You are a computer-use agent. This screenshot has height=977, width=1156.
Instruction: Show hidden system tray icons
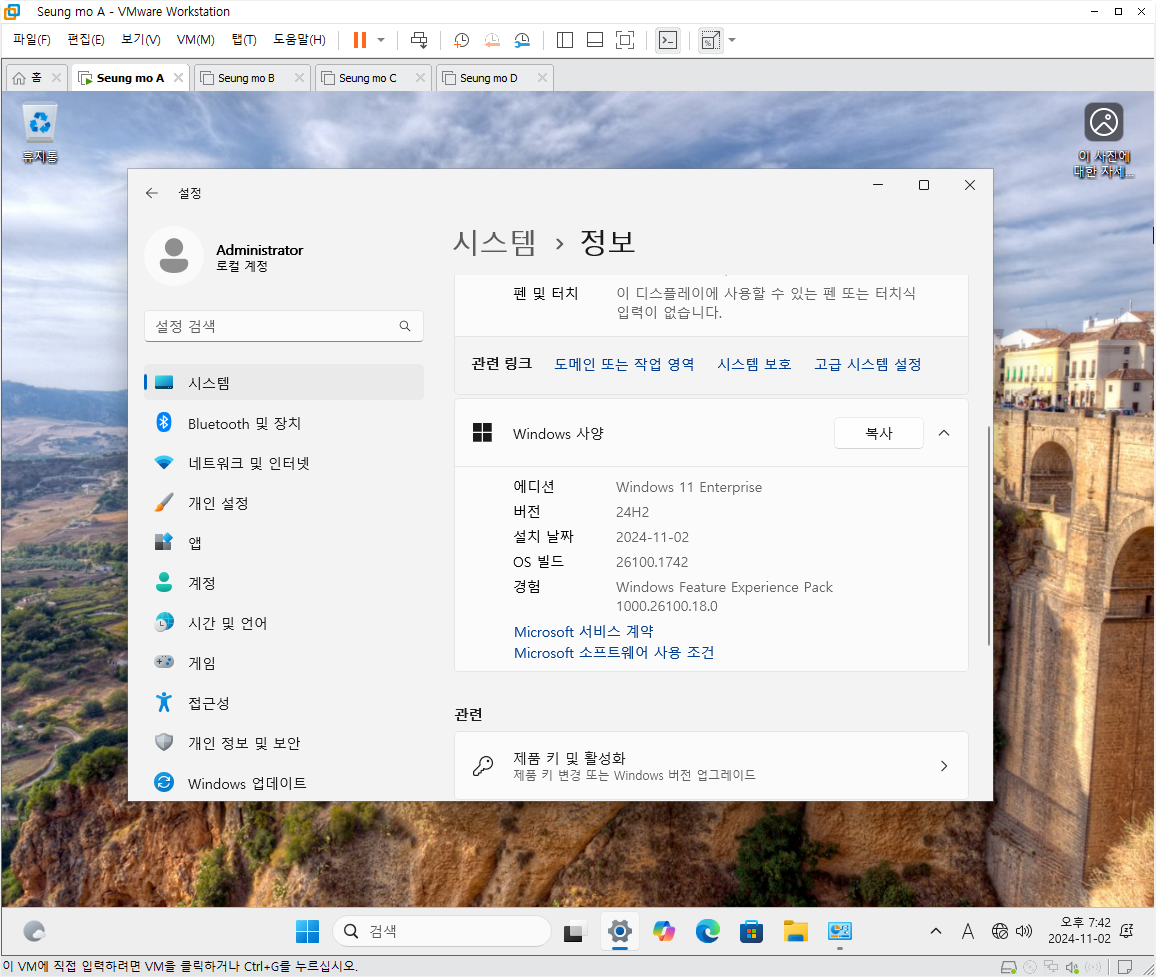click(936, 931)
